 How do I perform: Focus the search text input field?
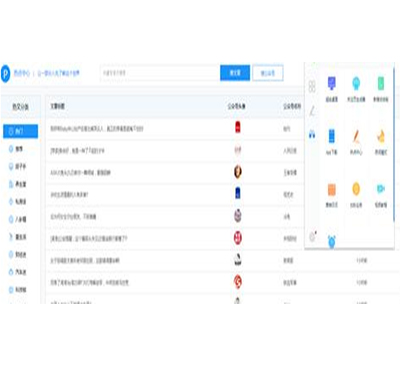point(160,73)
